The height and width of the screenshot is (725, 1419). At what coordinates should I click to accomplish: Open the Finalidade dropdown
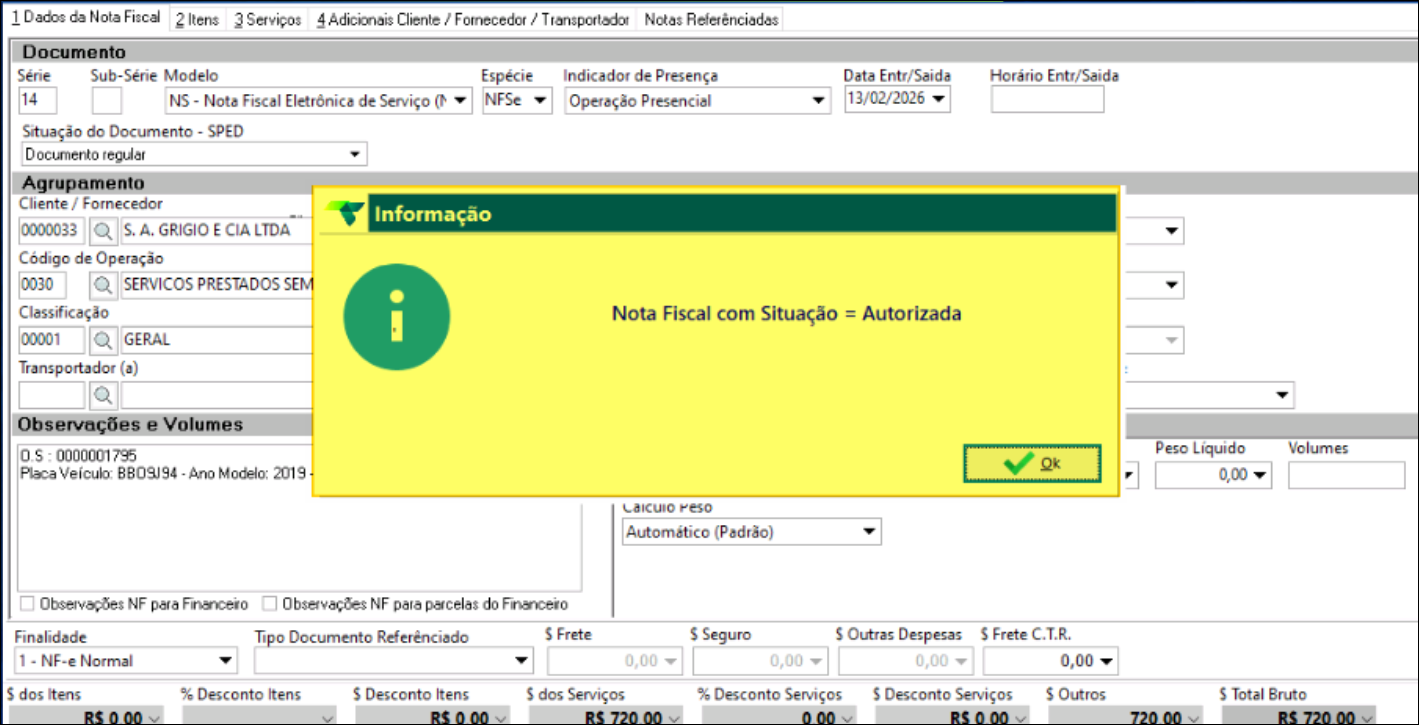(226, 661)
